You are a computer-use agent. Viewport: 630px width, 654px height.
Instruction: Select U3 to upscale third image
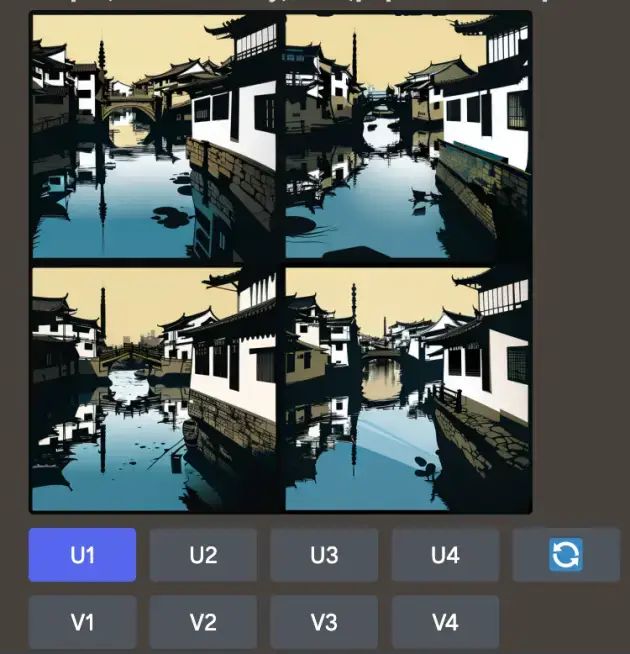pyautogui.click(x=324, y=555)
